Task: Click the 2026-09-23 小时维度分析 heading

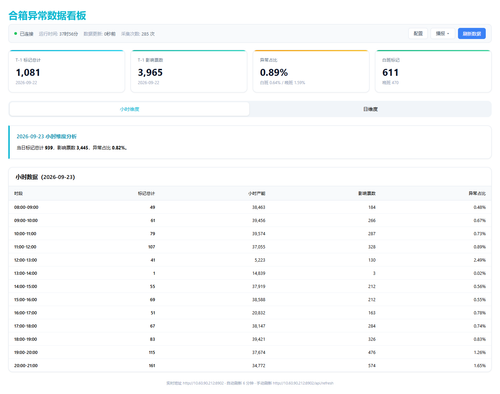Action: (47, 136)
